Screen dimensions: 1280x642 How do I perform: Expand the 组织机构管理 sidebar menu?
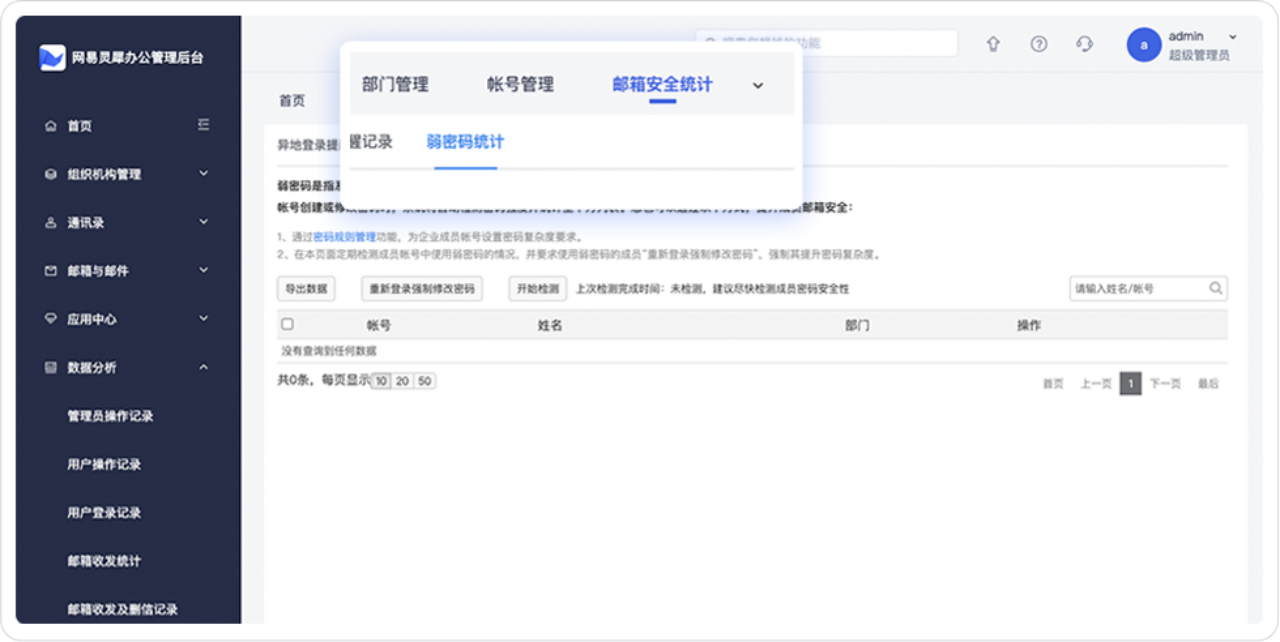point(203,174)
